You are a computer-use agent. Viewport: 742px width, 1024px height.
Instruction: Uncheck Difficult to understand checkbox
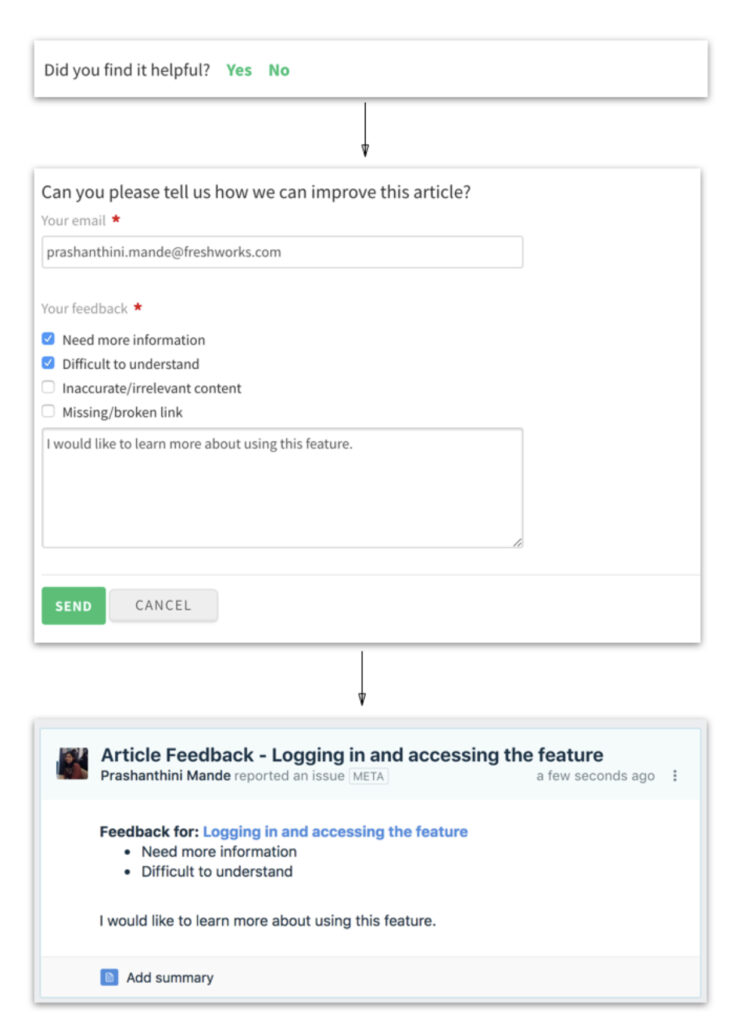[48, 362]
